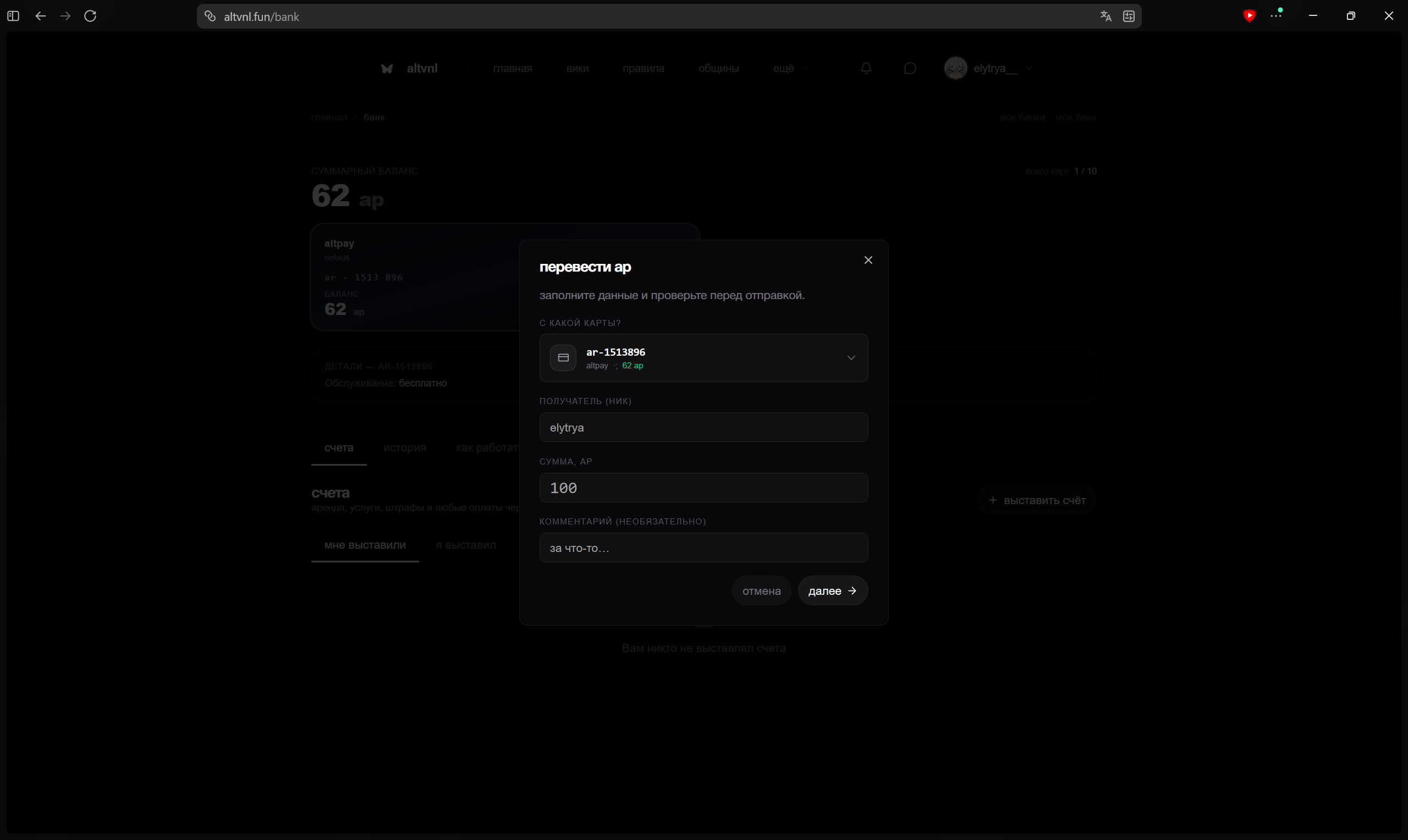Click the далее next button

832,590
